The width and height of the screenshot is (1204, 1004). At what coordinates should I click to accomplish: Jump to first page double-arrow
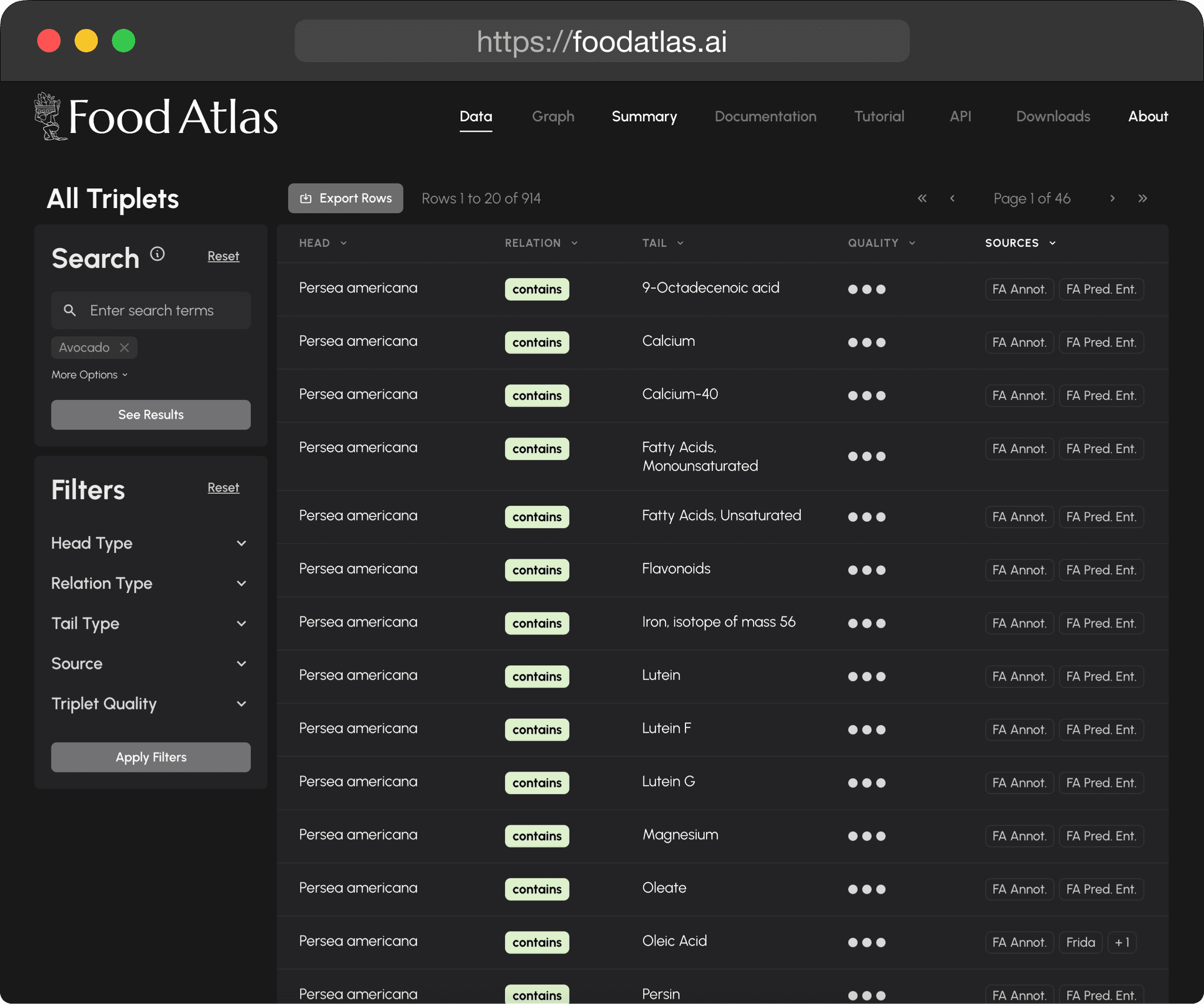click(x=922, y=198)
